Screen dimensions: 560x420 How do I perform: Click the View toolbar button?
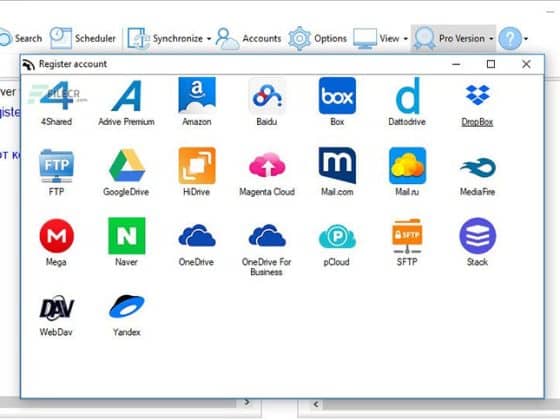(x=376, y=38)
